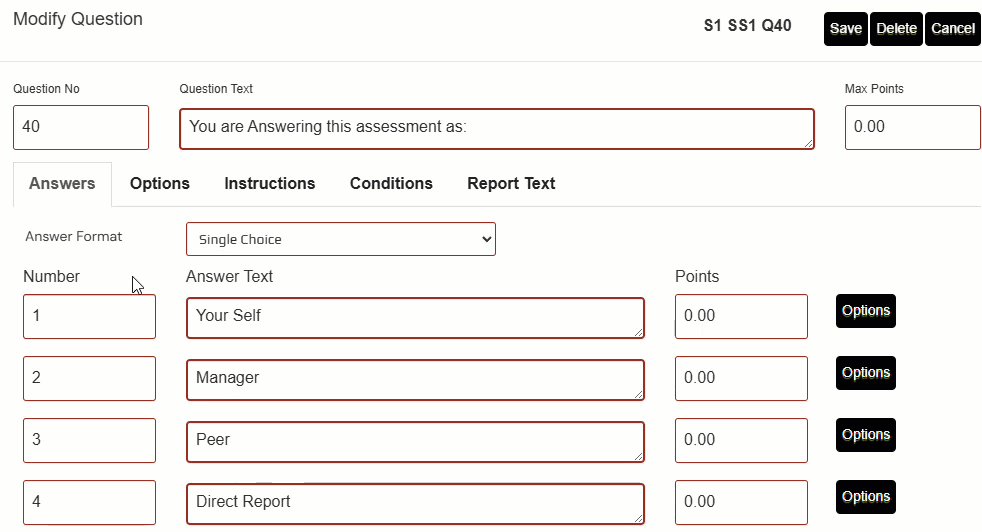982x532 pixels.
Task: Open Options for the Peer answer
Action: click(x=865, y=435)
